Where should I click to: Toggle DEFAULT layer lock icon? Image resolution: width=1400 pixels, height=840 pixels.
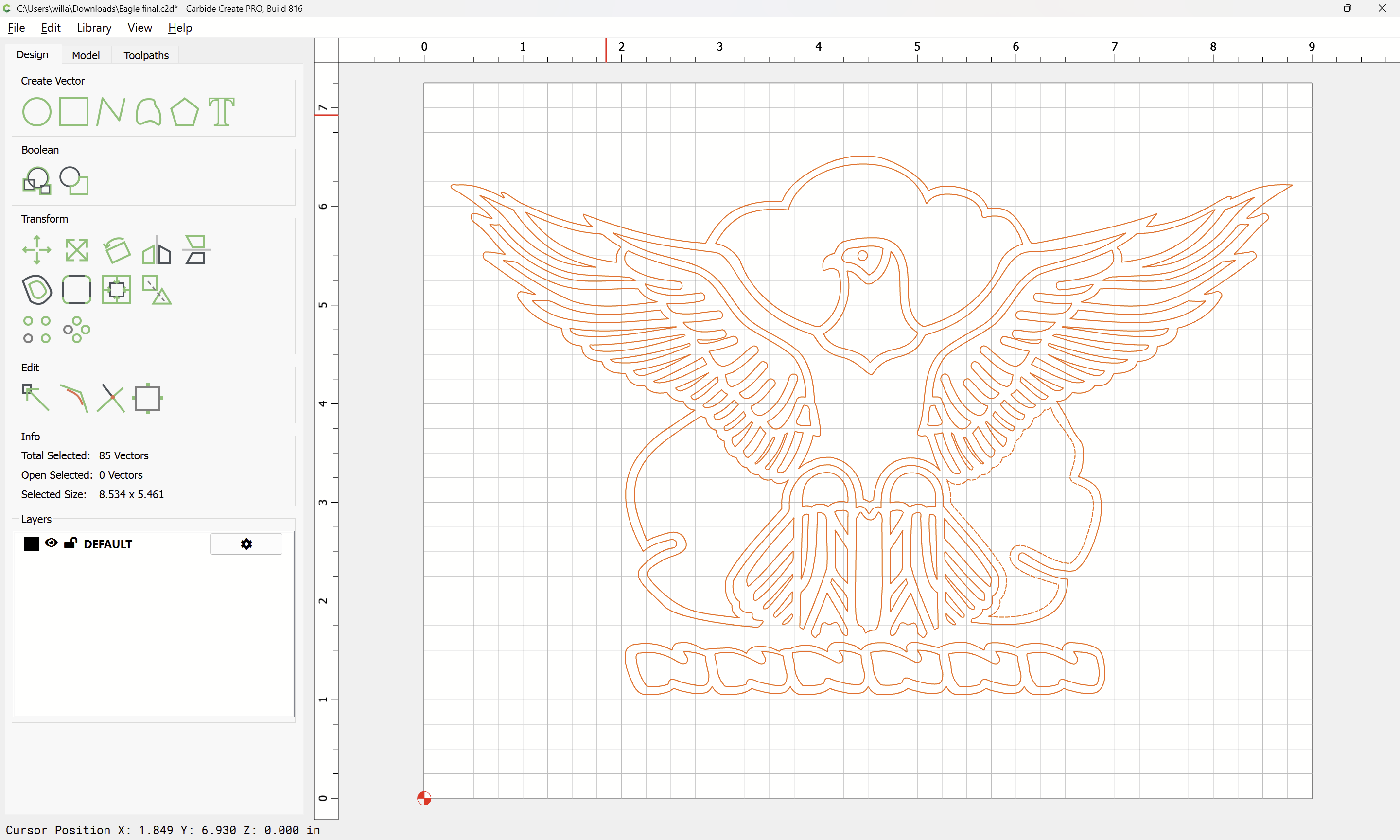(x=70, y=543)
